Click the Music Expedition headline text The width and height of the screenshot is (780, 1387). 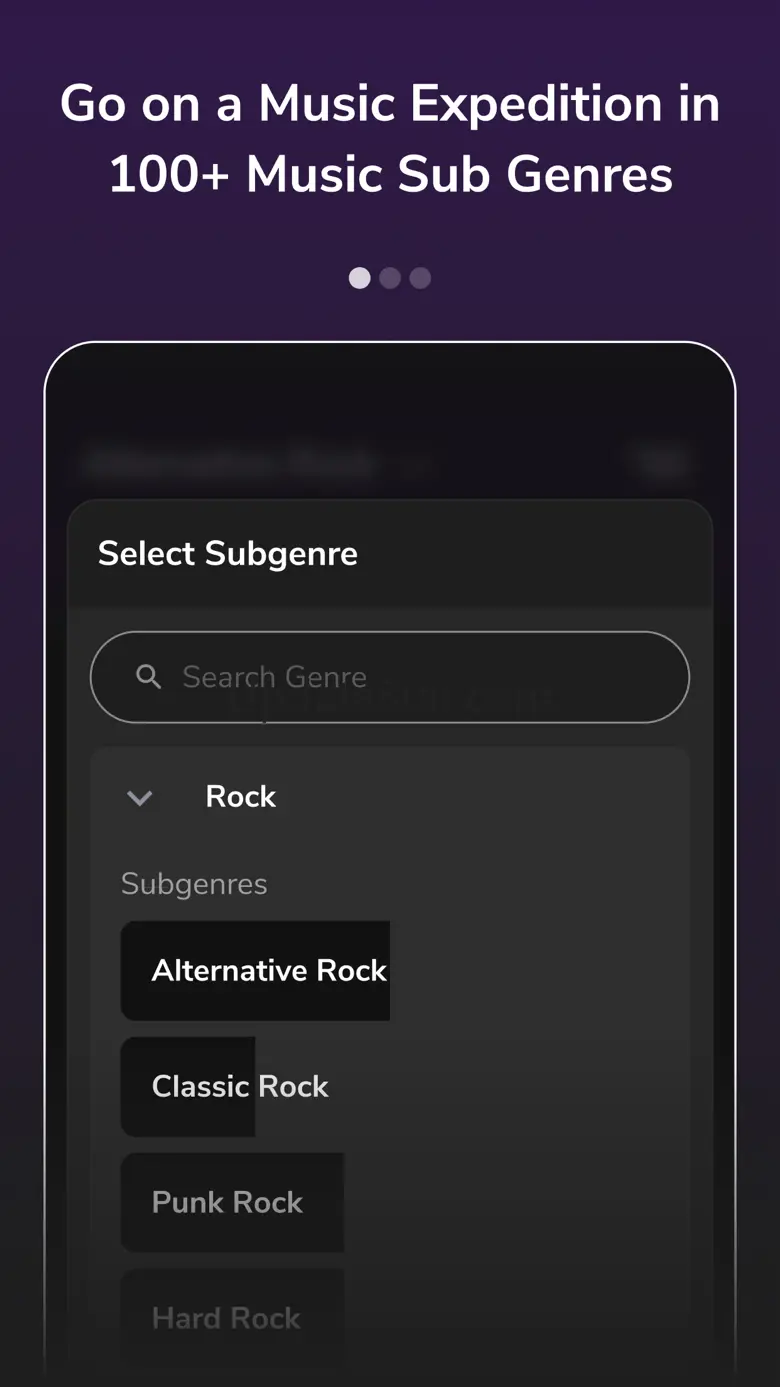click(390, 104)
